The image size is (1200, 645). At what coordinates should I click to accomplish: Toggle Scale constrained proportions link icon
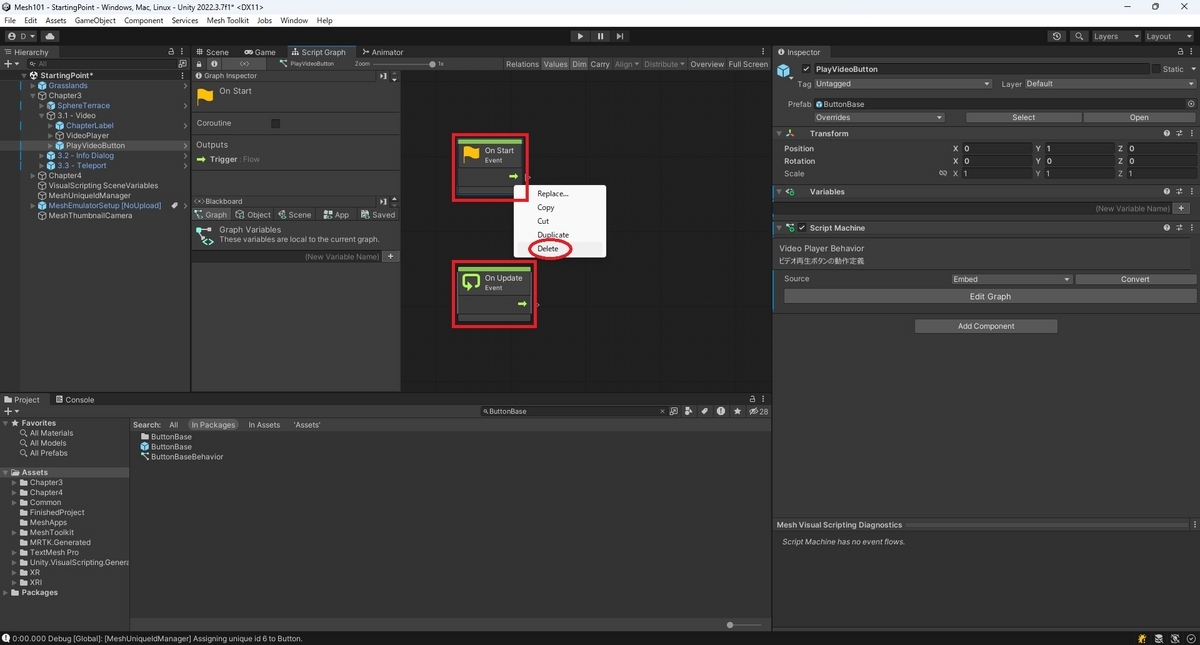coord(942,173)
